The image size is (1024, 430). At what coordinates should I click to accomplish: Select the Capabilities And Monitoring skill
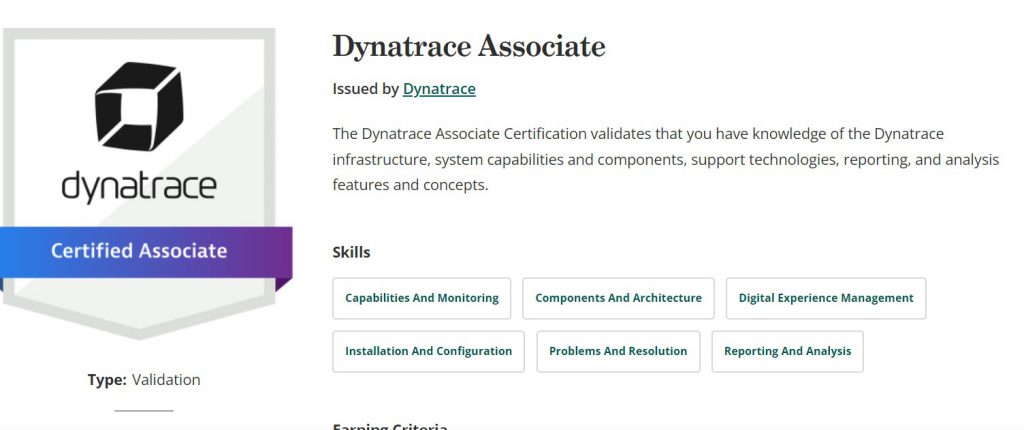(x=421, y=298)
